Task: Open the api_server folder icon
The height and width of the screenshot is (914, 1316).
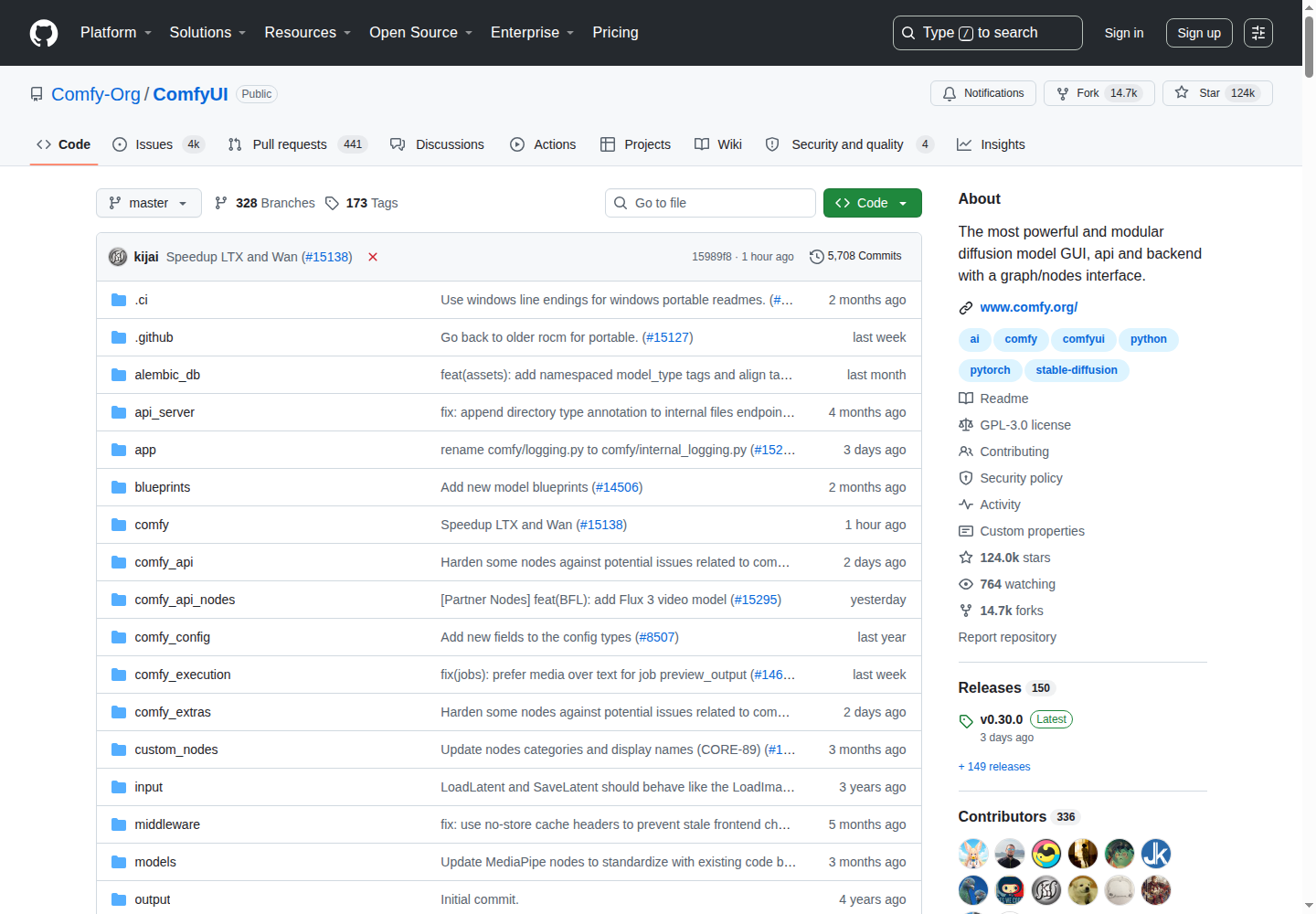Action: [119, 412]
